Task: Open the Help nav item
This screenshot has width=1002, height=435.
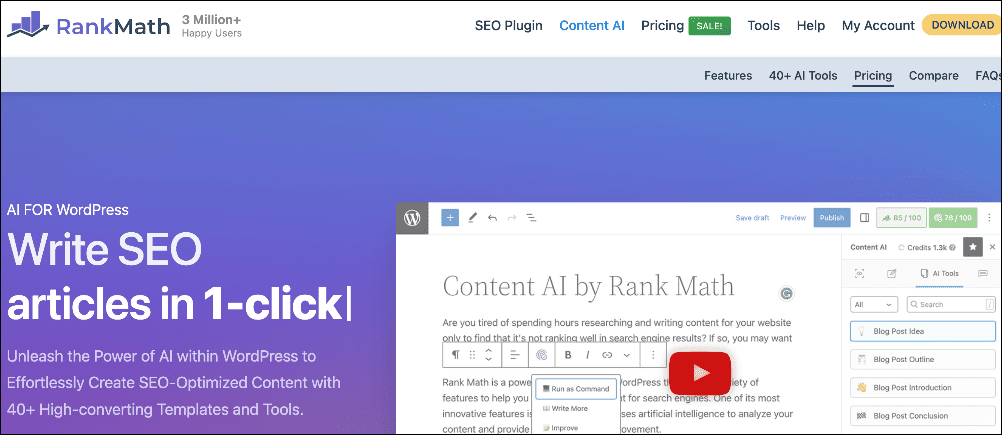Action: 811,26
